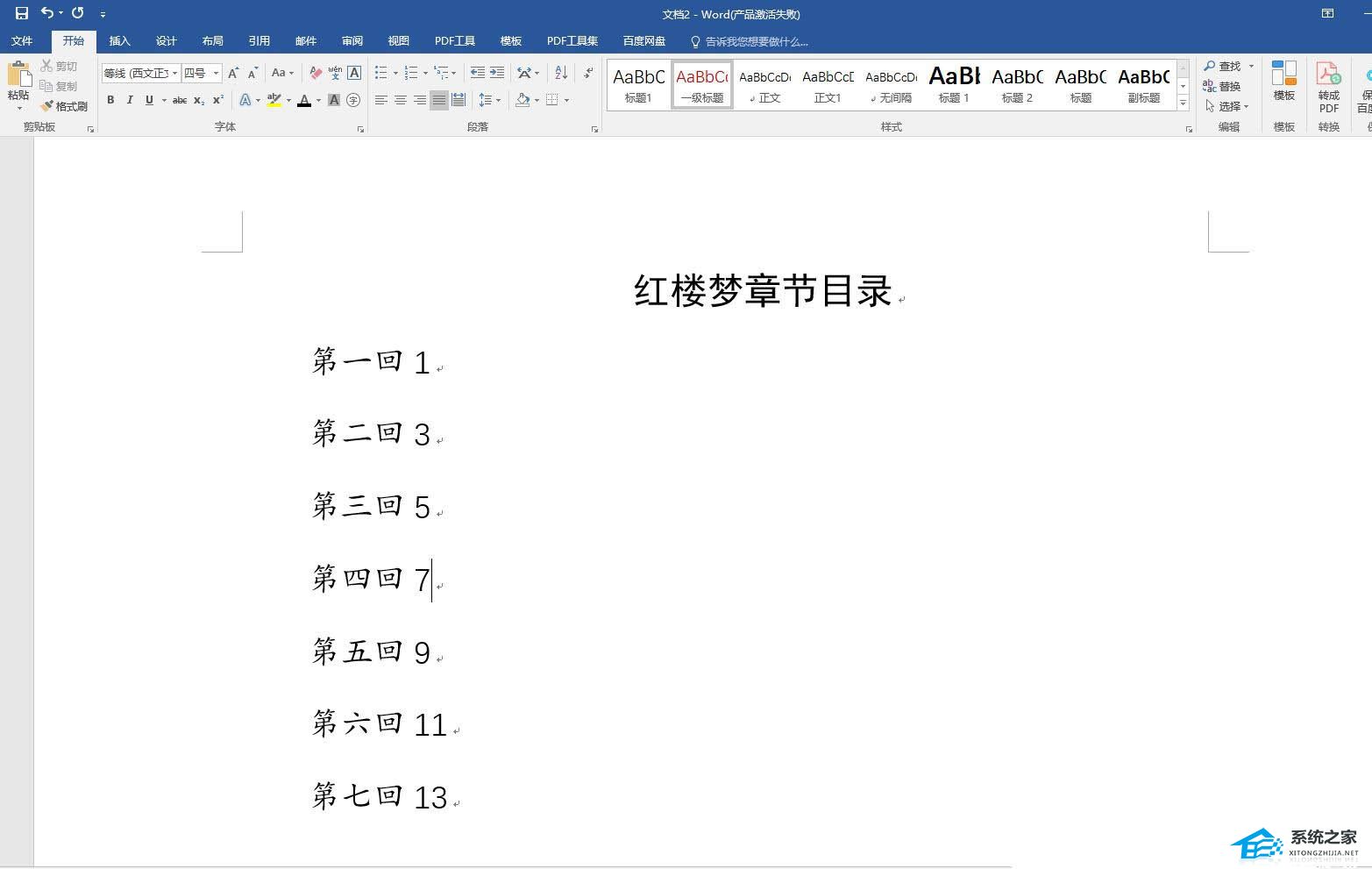Show or hide paragraph marks
The height and width of the screenshot is (869, 1372).
(588, 73)
